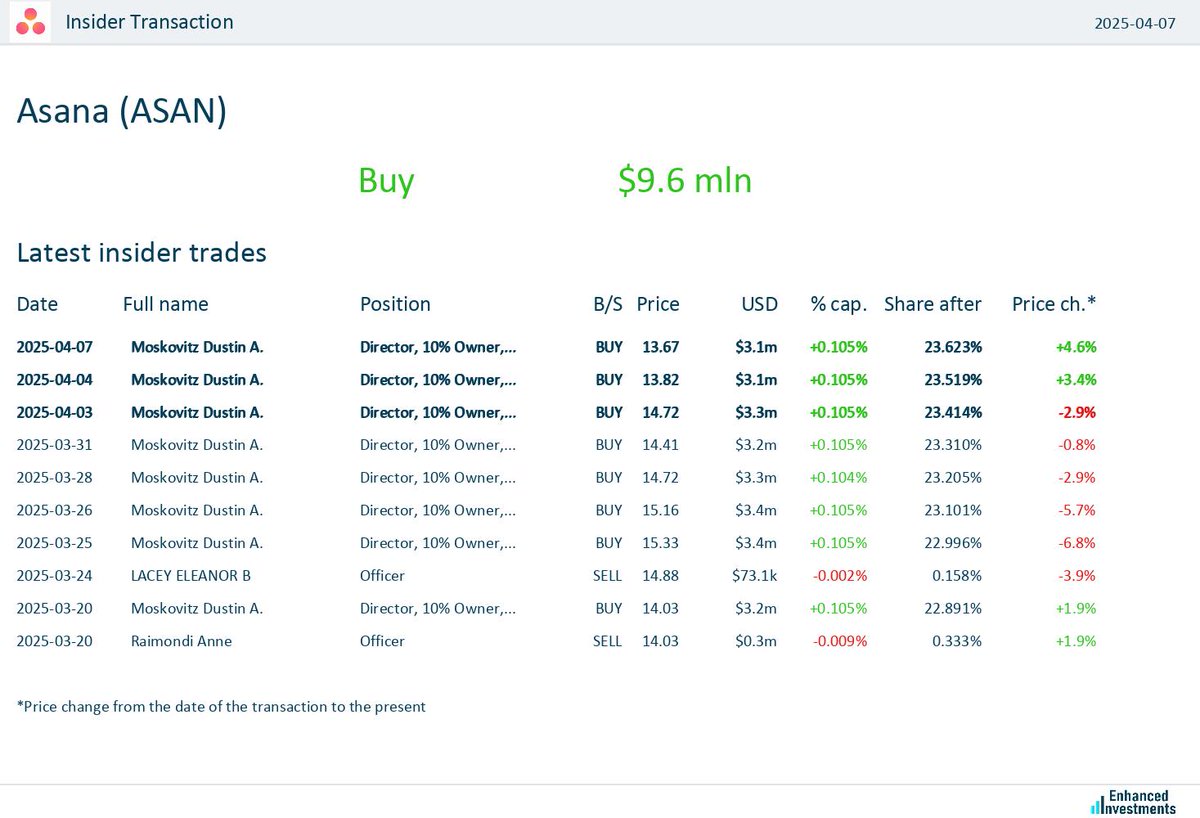Image resolution: width=1200 pixels, height=818 pixels.
Task: Click the share after value 0.333%
Action: [x=957, y=641]
